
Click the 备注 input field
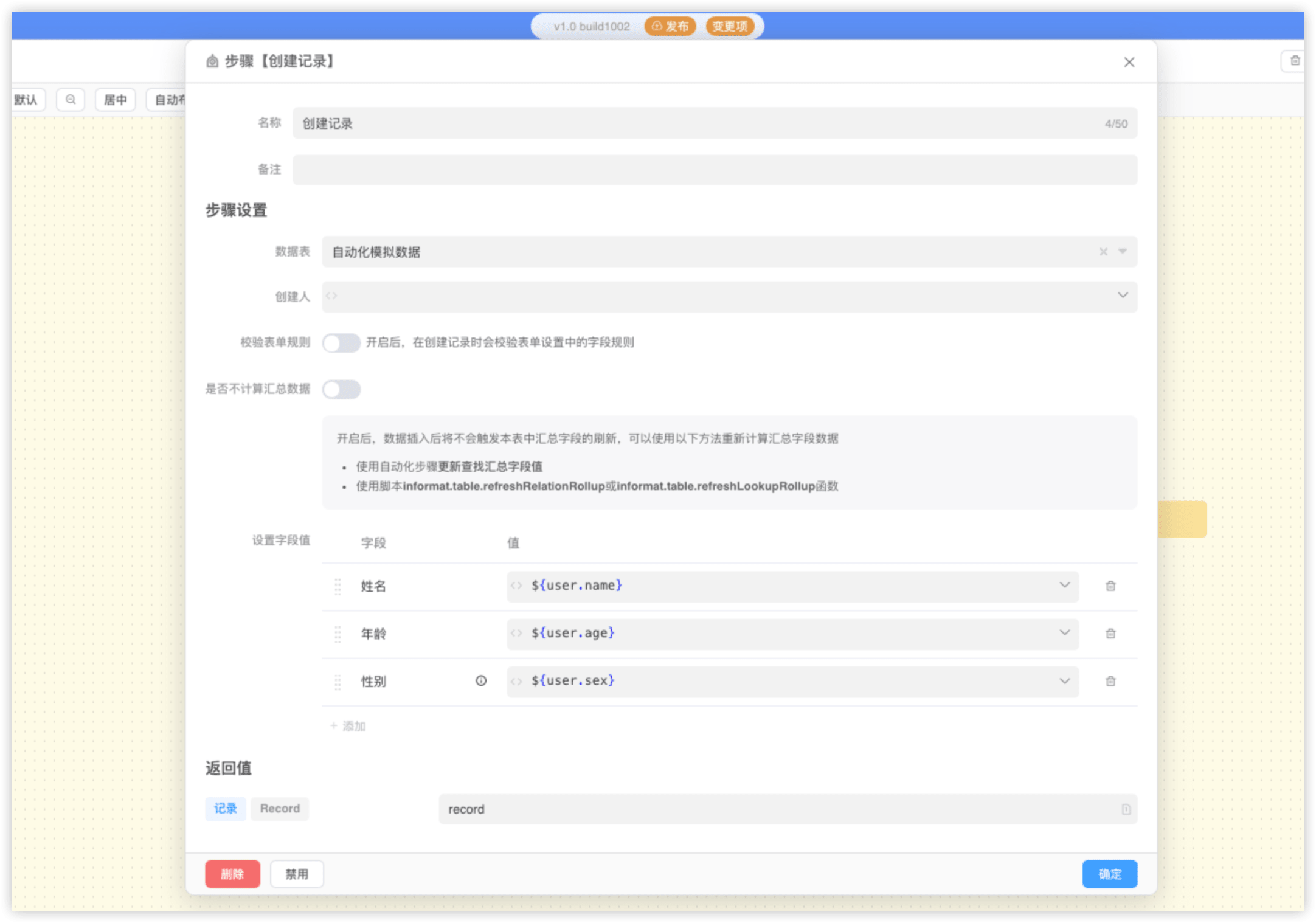715,170
